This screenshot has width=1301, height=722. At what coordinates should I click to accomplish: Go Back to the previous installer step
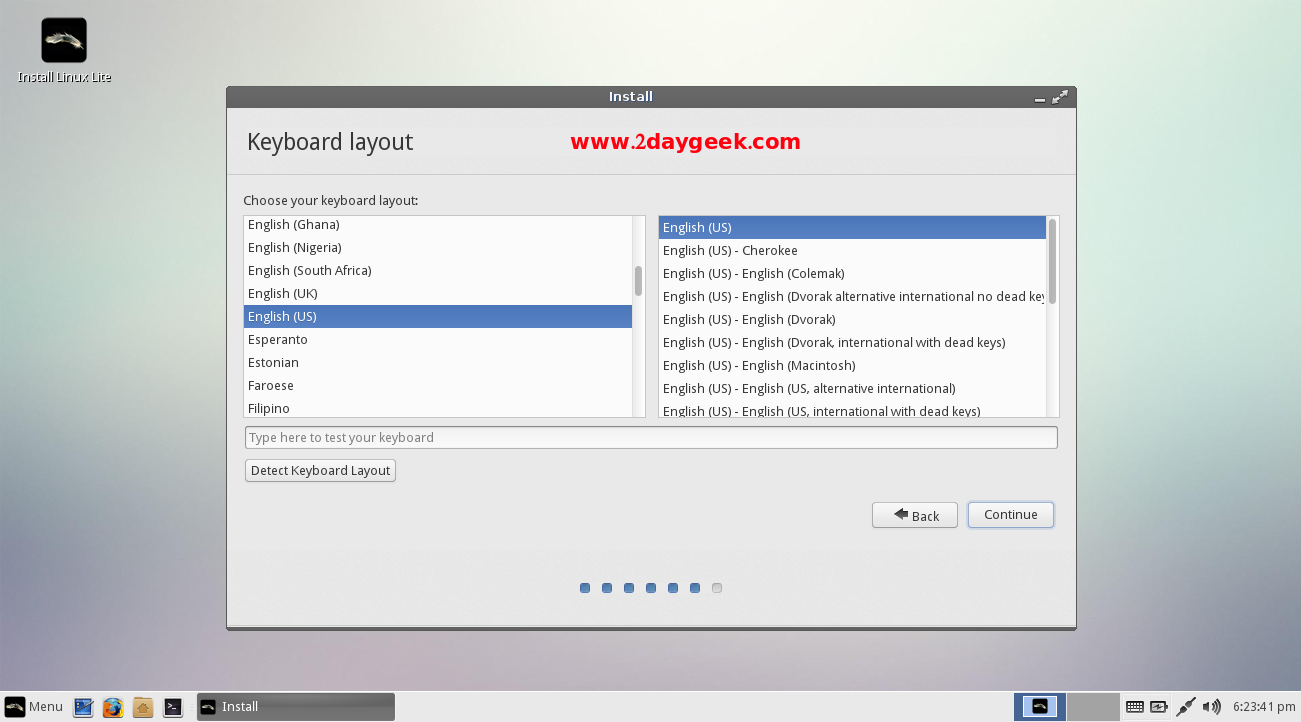[914, 515]
